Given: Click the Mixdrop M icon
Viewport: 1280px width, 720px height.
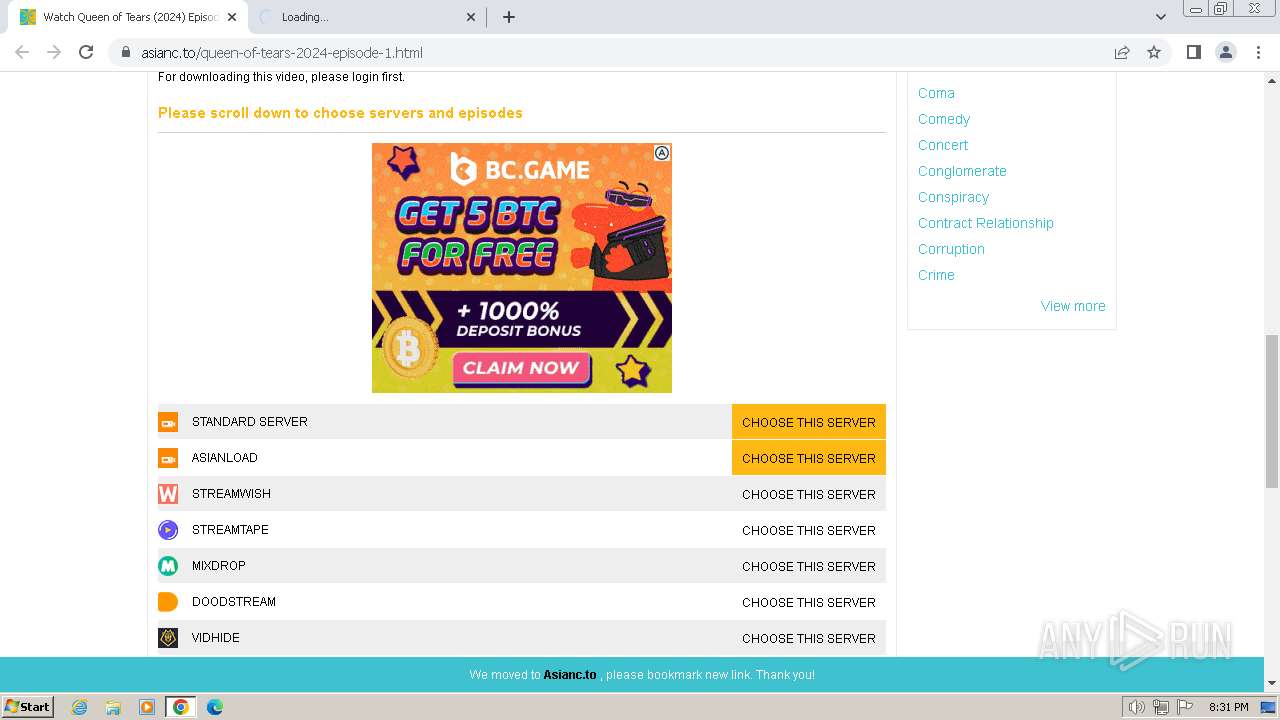Looking at the screenshot, I should pos(168,566).
